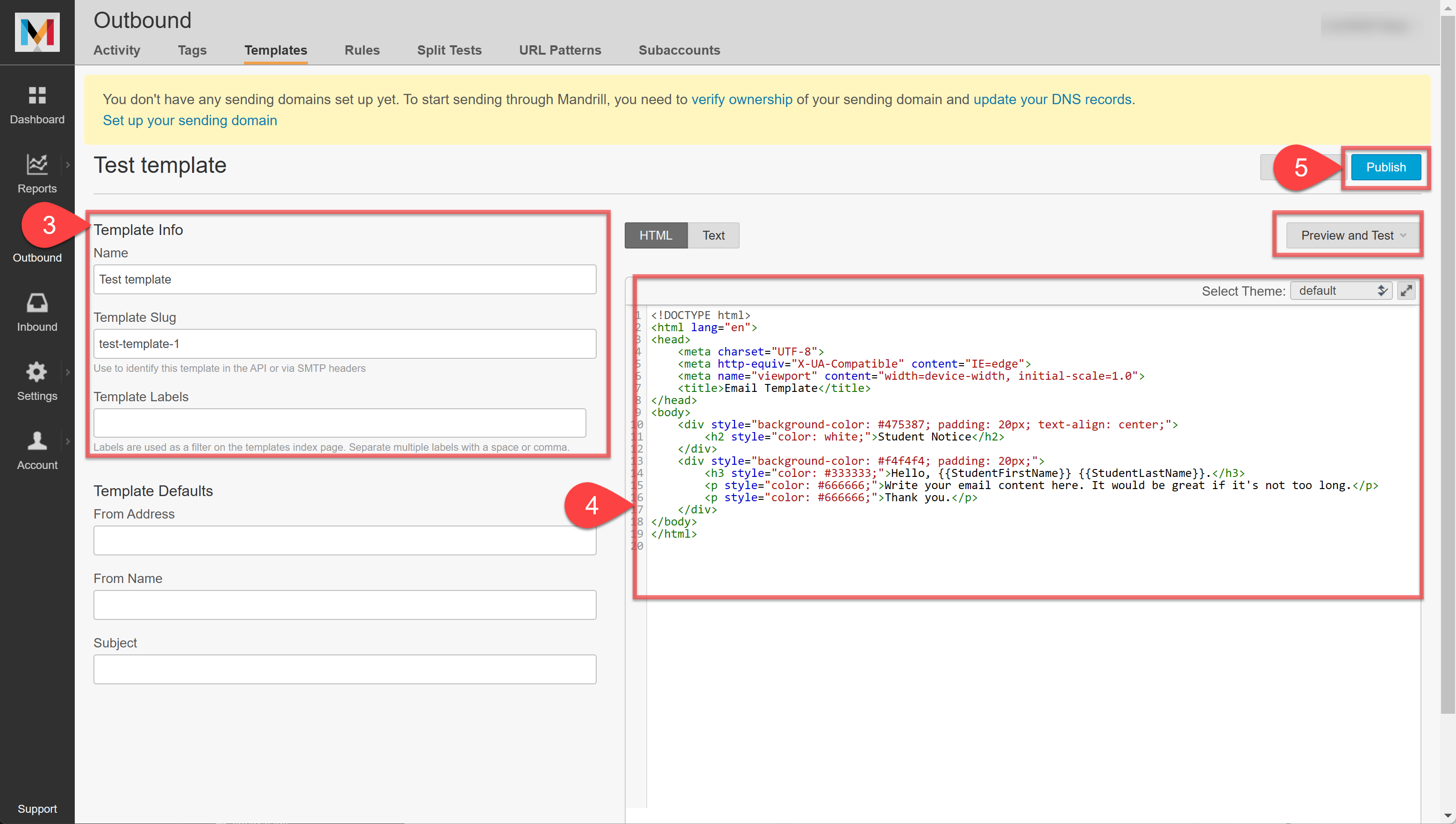Expand the code editor to fullscreen
Screen dimensions: 1456x824
tap(1406, 291)
